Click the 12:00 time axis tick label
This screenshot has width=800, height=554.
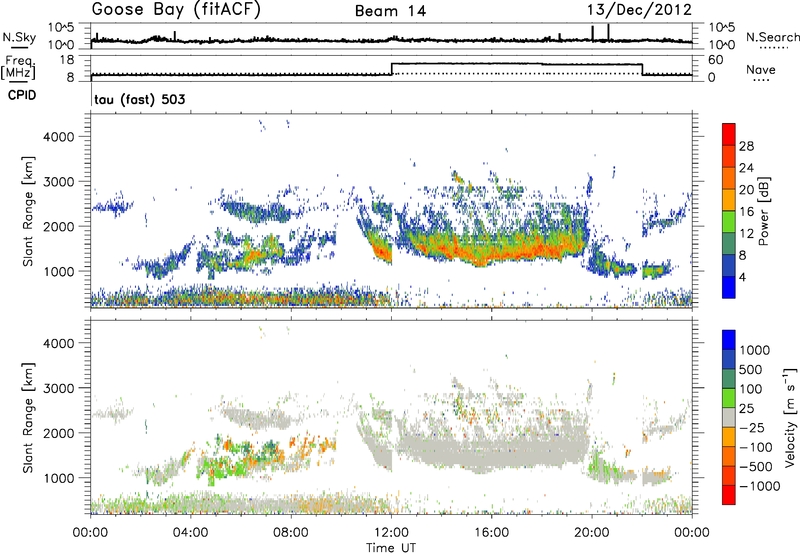[x=391, y=533]
